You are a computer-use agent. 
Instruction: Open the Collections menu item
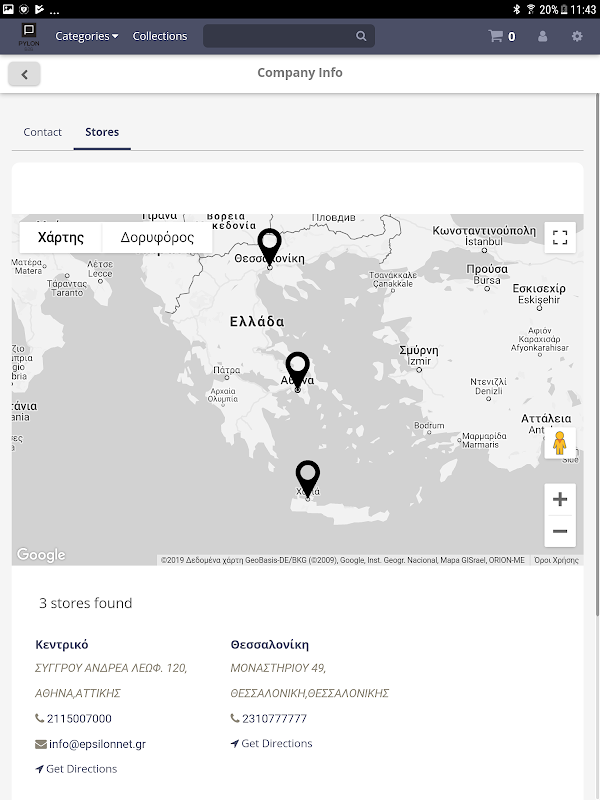click(160, 36)
